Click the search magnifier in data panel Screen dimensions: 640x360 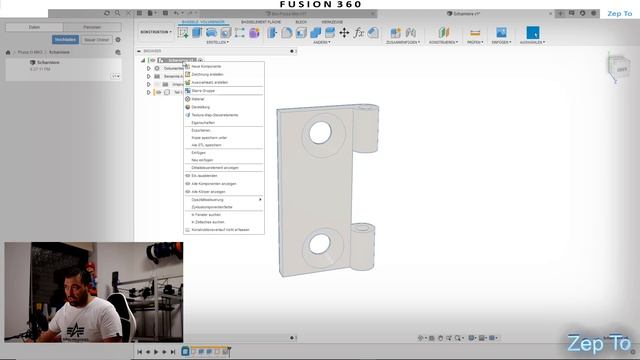118,13
